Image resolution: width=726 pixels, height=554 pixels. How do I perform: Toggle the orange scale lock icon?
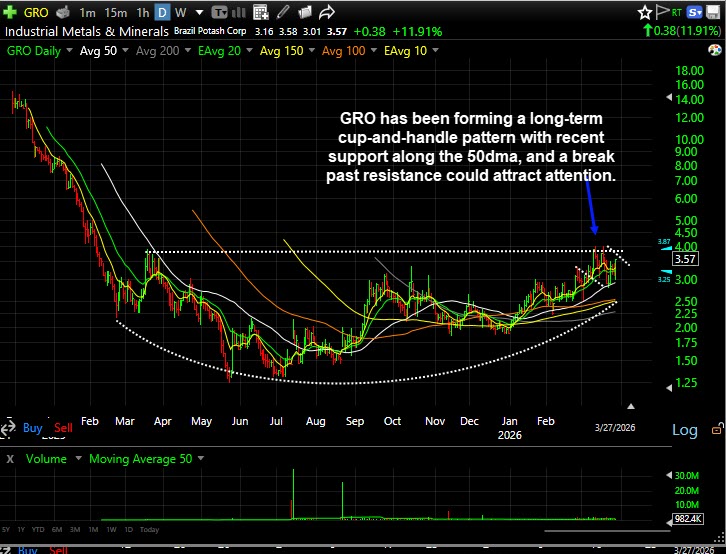(716, 429)
